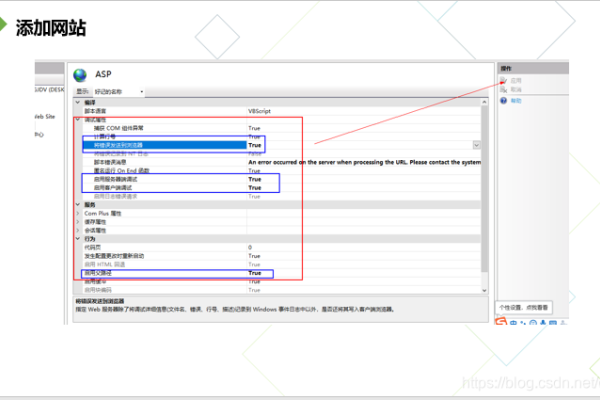Image resolution: width=600 pixels, height=400 pixels.
Task: Collapse the 调试属性 section
Action: pos(77,120)
